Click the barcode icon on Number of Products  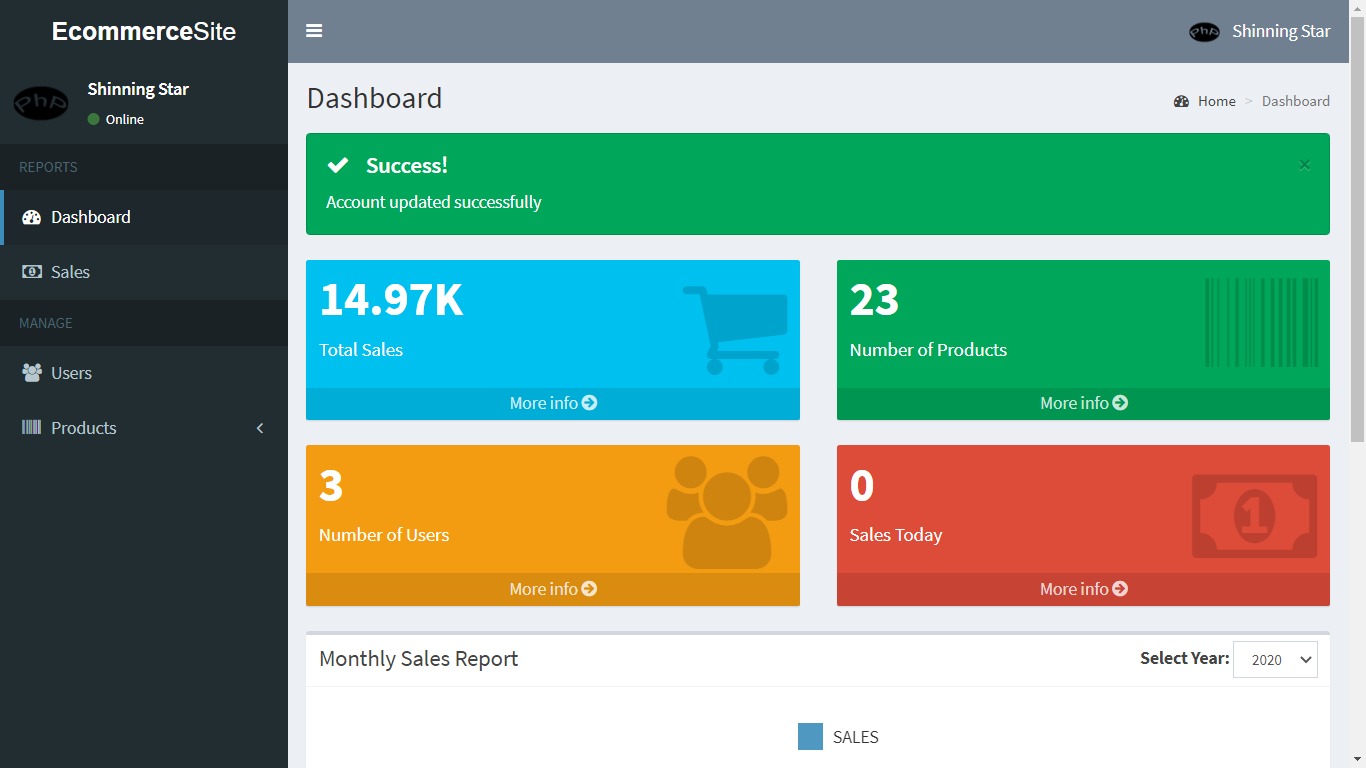point(1261,323)
